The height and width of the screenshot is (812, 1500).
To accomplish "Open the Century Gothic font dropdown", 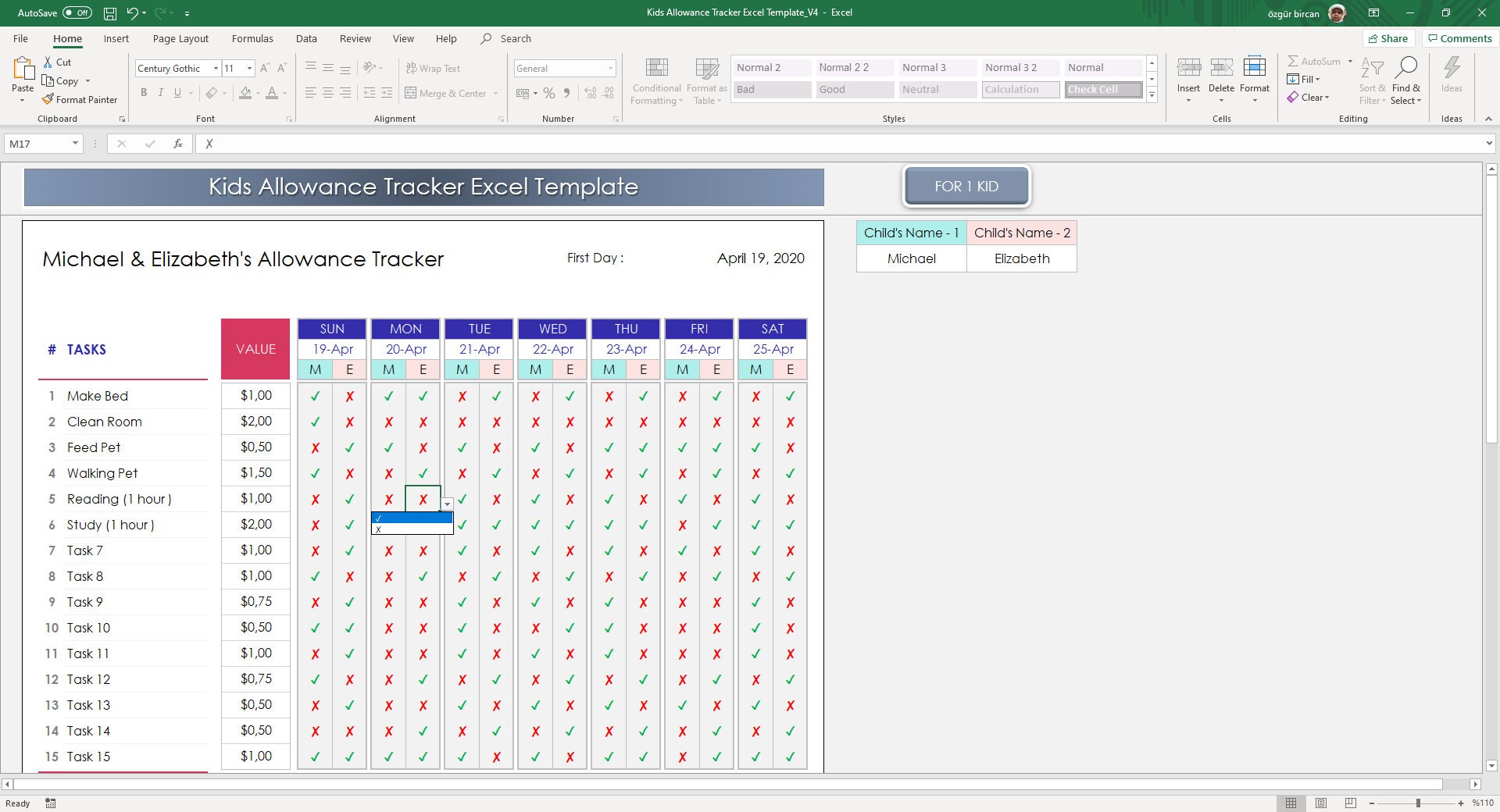I will click(216, 68).
